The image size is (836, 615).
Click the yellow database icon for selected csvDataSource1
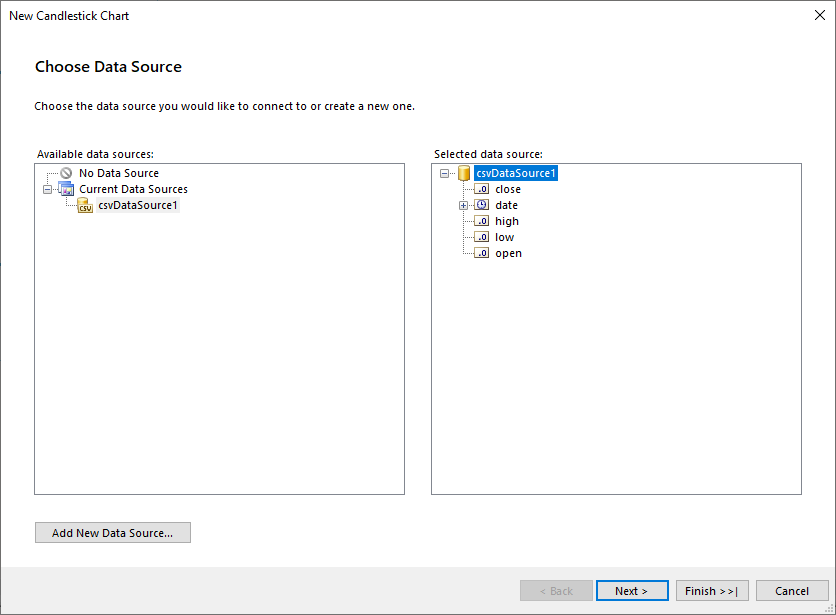point(464,172)
